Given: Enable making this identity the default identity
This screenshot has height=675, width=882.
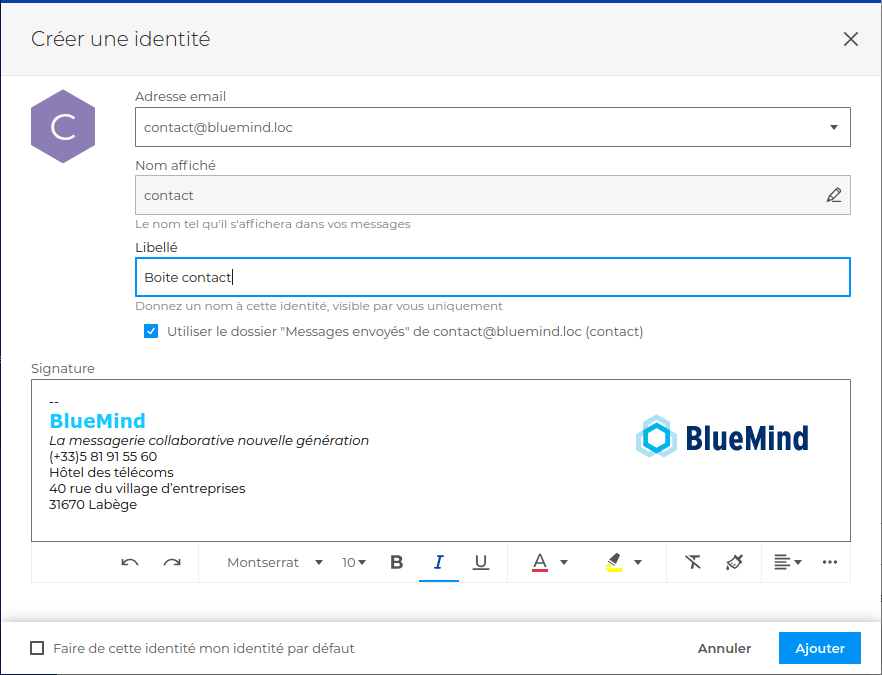Looking at the screenshot, I should pos(37,648).
